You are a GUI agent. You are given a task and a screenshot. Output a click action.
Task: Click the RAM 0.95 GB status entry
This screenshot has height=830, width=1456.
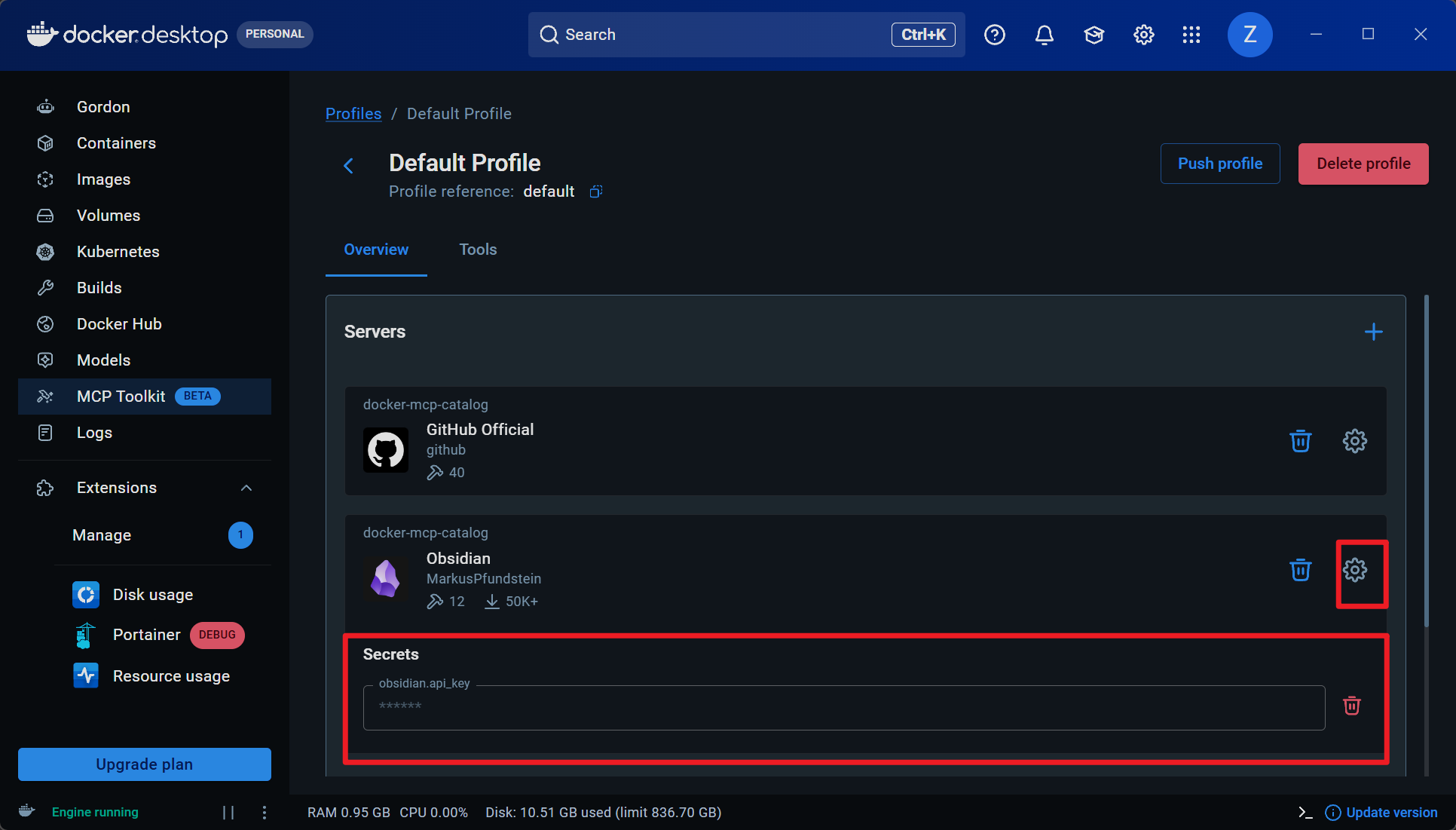click(349, 812)
